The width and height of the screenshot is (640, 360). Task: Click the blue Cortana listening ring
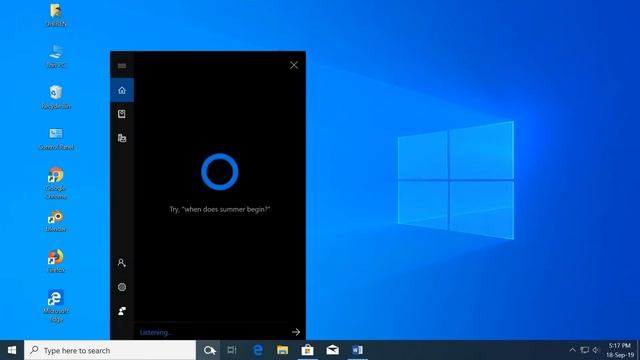click(220, 172)
